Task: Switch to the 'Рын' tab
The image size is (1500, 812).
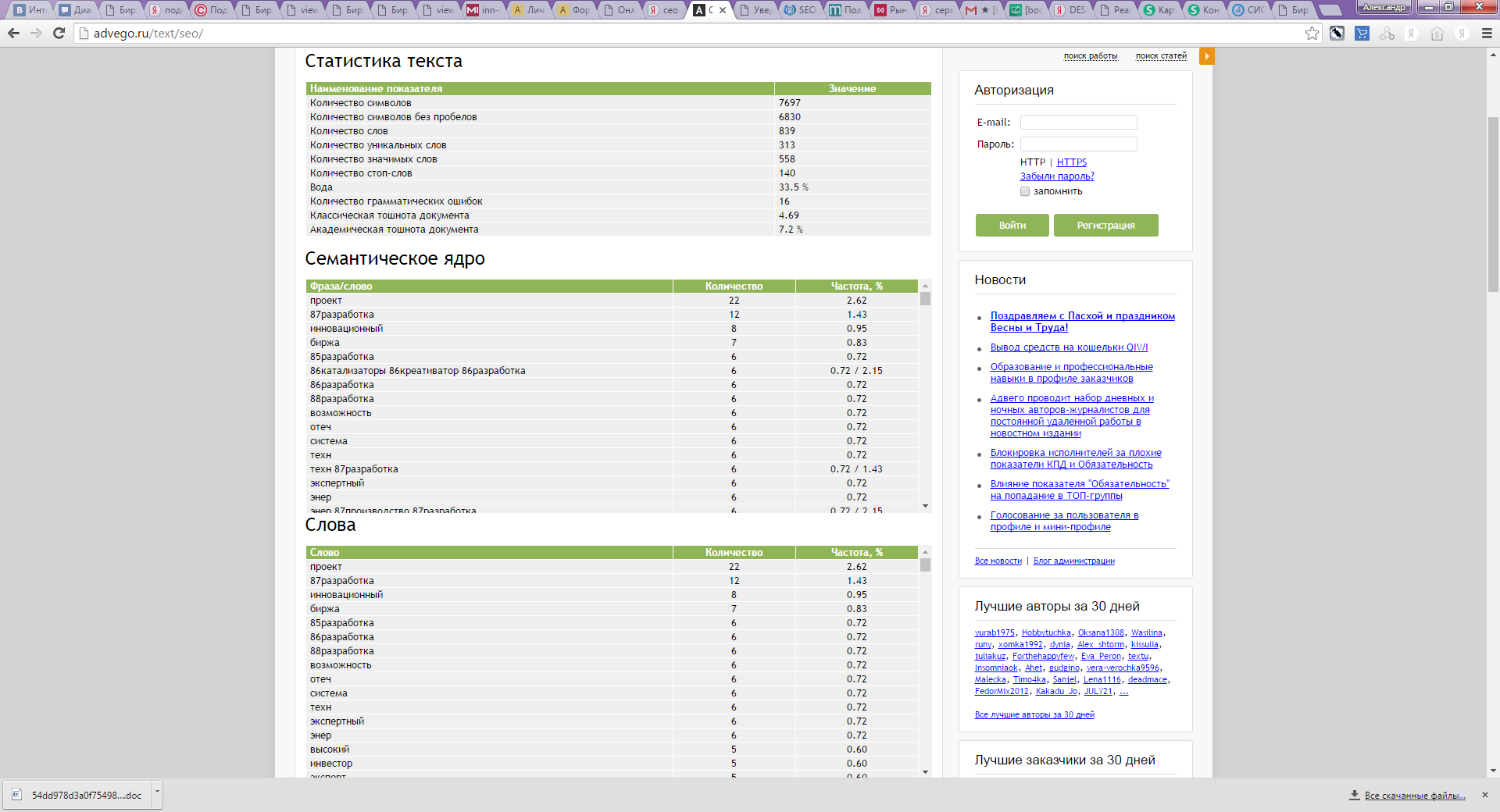Action: tap(891, 10)
